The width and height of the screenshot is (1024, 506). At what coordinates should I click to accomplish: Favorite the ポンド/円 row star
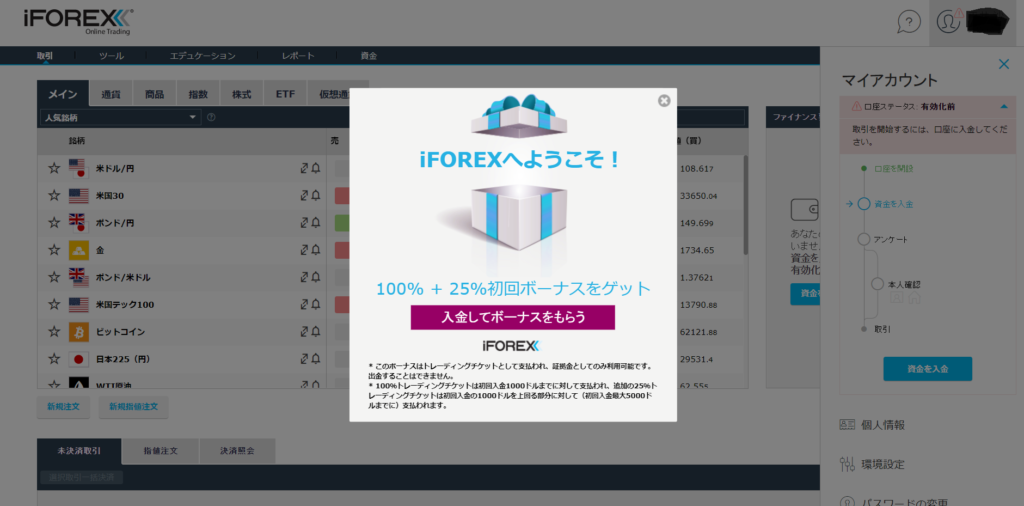54,223
